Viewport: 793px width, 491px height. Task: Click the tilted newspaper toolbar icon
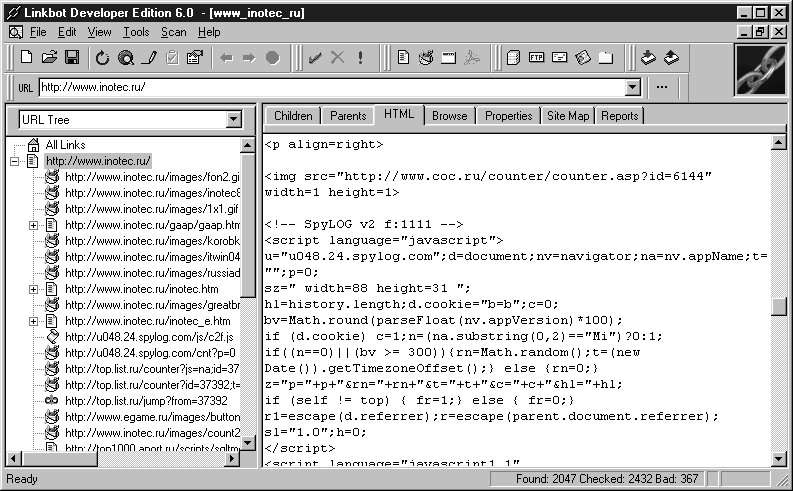(583, 58)
